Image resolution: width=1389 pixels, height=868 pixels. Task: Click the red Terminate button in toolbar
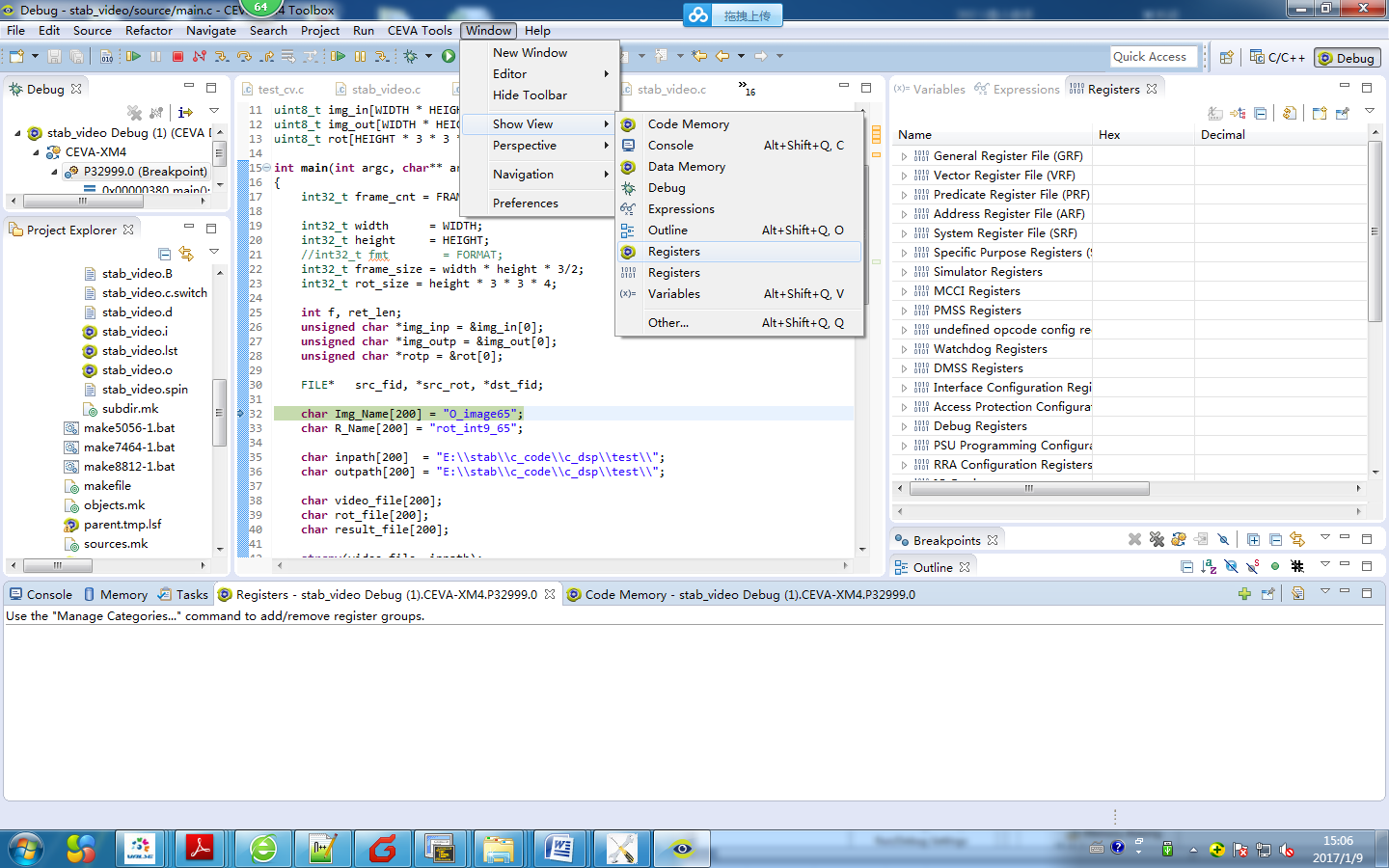(177, 57)
